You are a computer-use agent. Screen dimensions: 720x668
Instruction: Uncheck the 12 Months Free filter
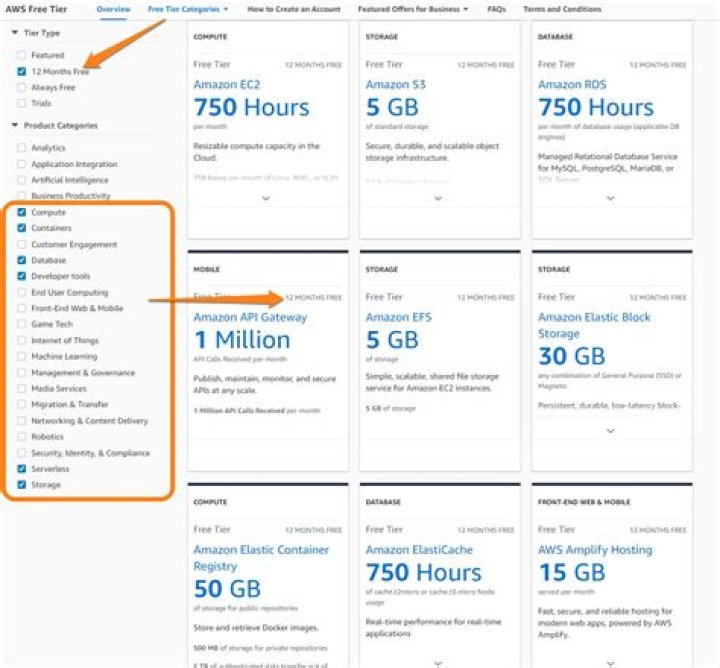[22, 72]
